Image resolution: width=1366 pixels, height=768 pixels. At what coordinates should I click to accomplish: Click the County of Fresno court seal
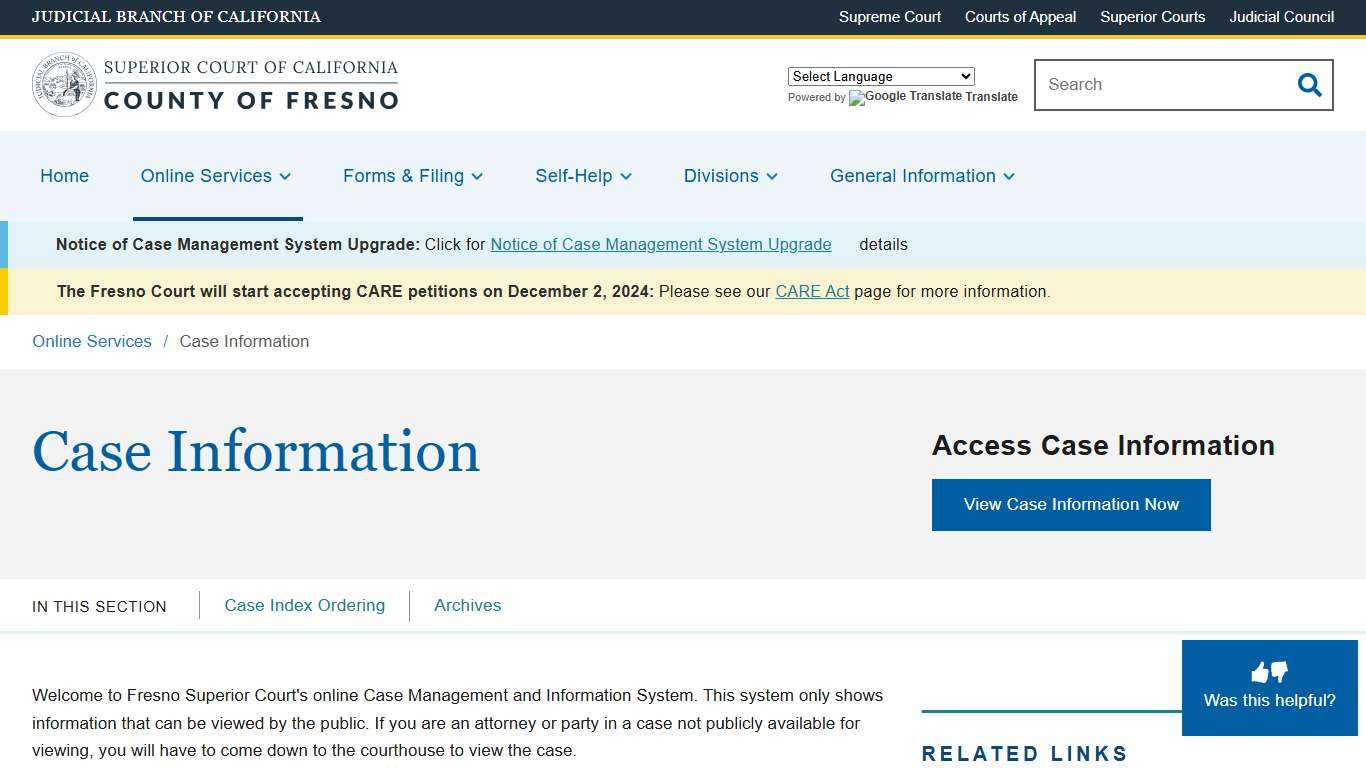coord(64,84)
